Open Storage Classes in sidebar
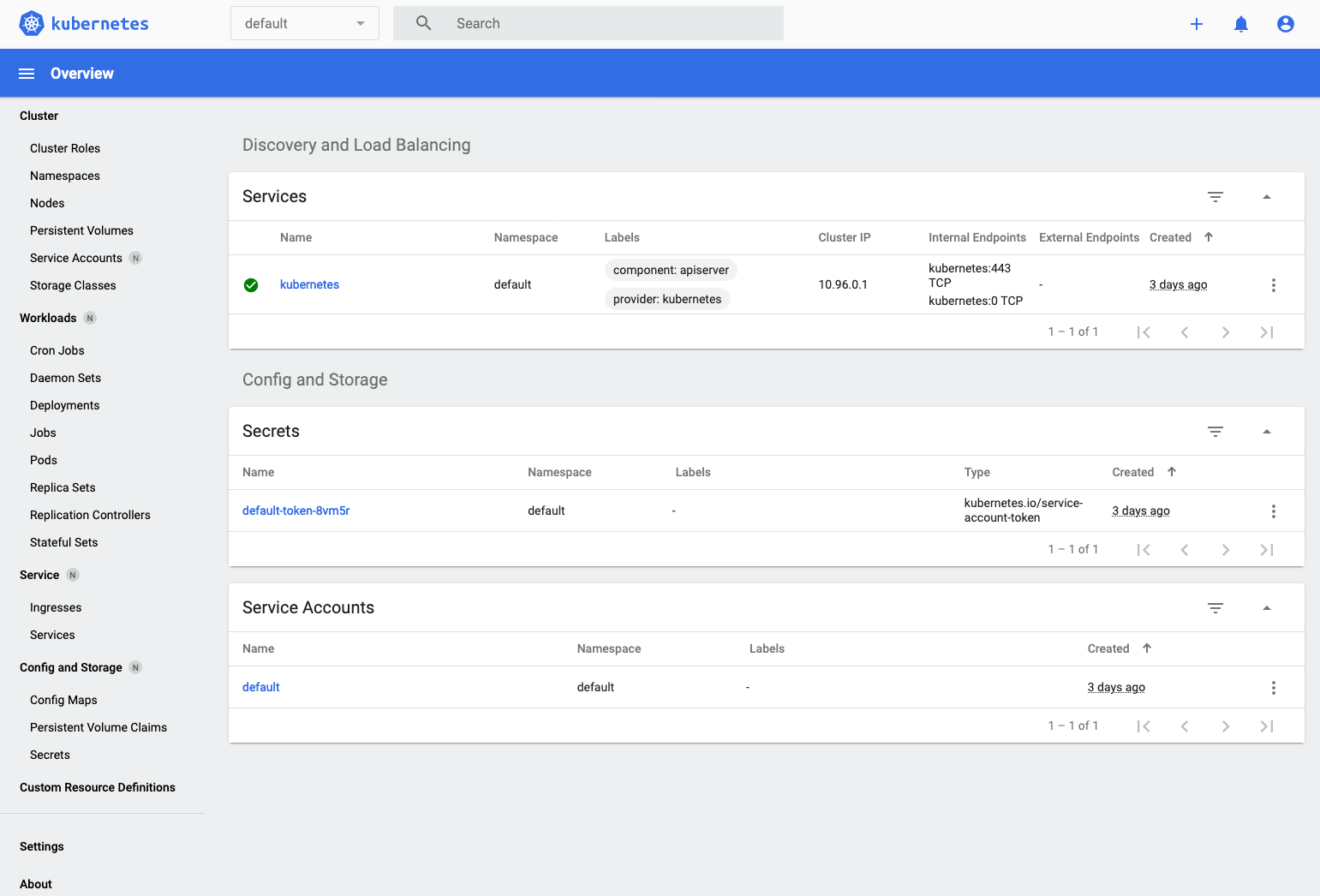Image resolution: width=1320 pixels, height=896 pixels. (x=73, y=285)
